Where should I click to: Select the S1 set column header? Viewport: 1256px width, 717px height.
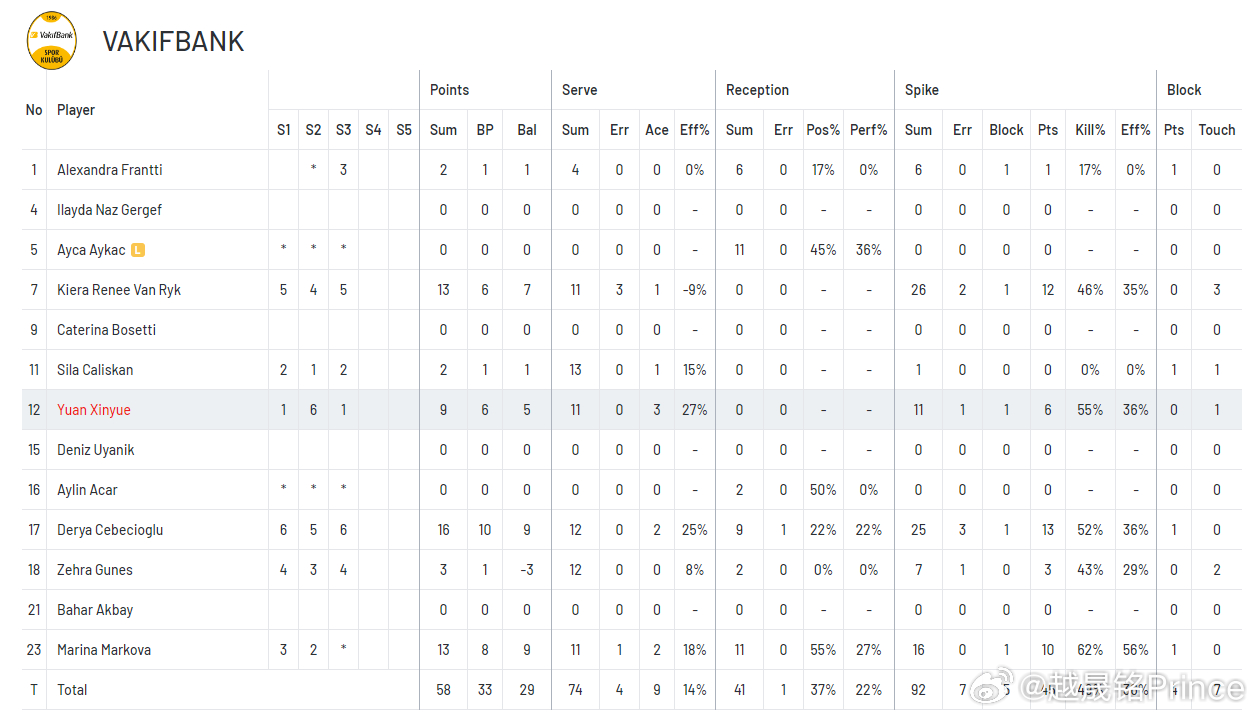pos(284,130)
